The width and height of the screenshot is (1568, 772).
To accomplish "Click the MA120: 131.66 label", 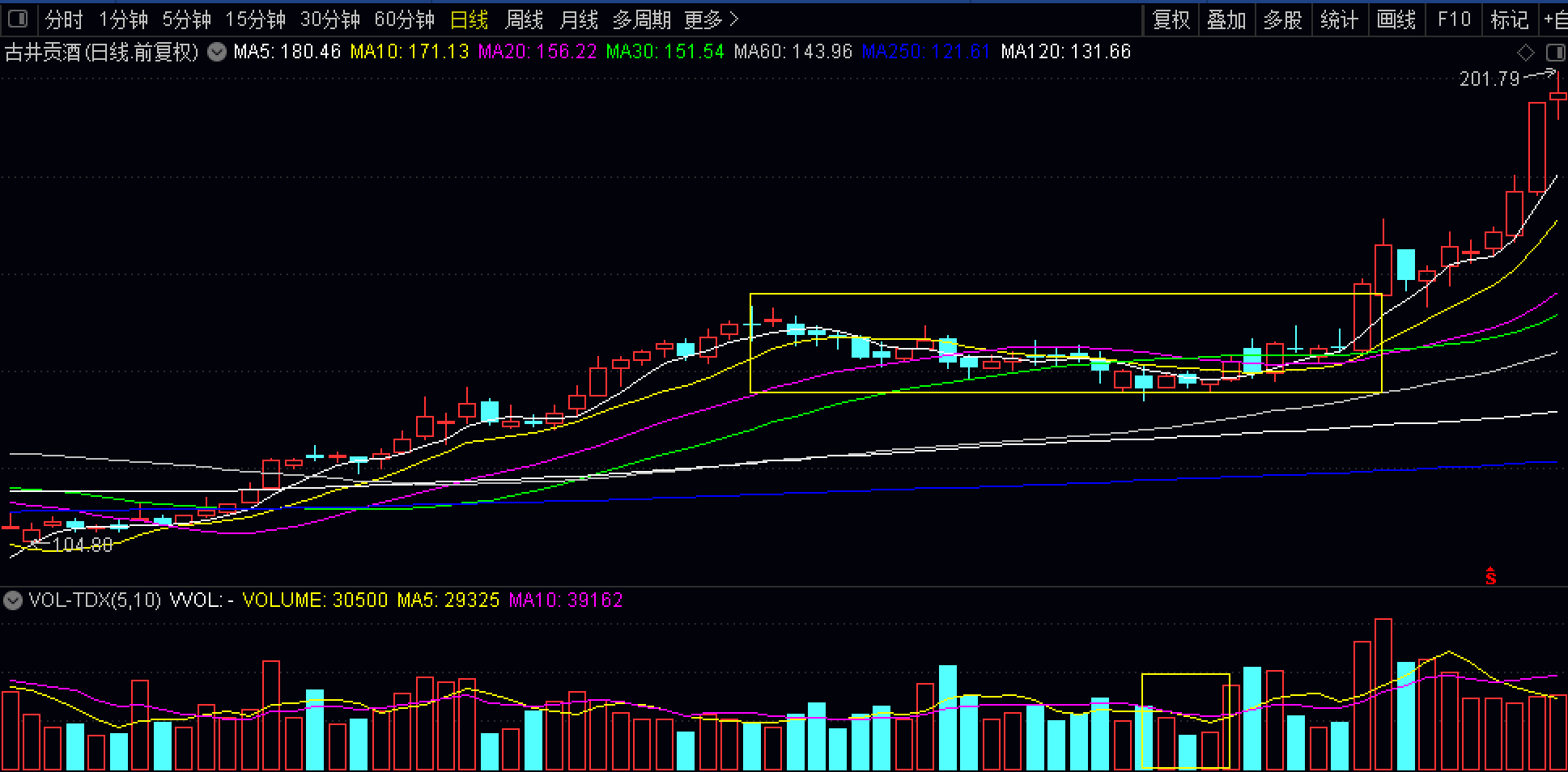I will tap(1066, 53).
